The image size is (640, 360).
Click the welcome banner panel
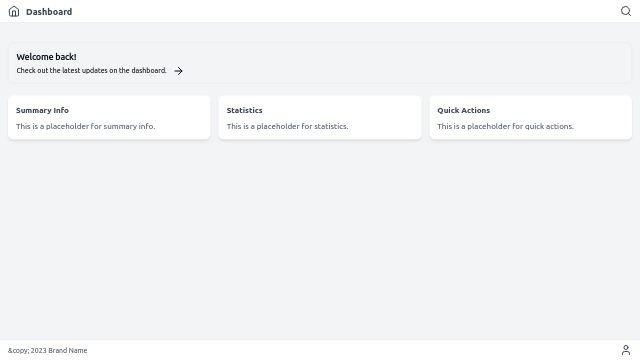tap(320, 63)
